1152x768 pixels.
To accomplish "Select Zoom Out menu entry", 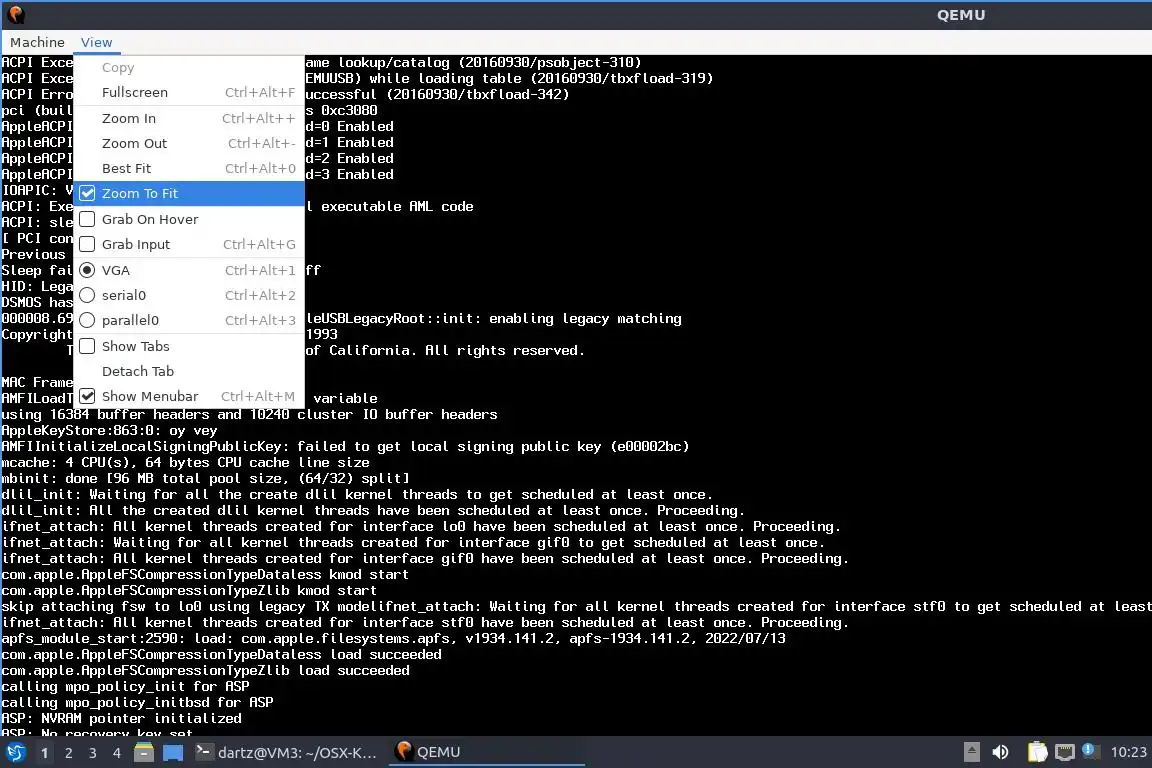I will click(x=189, y=143).
